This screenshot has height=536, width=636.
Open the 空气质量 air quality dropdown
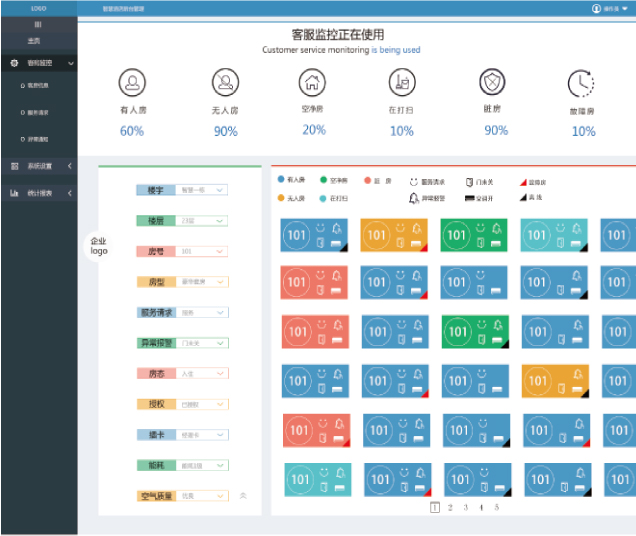[202, 496]
